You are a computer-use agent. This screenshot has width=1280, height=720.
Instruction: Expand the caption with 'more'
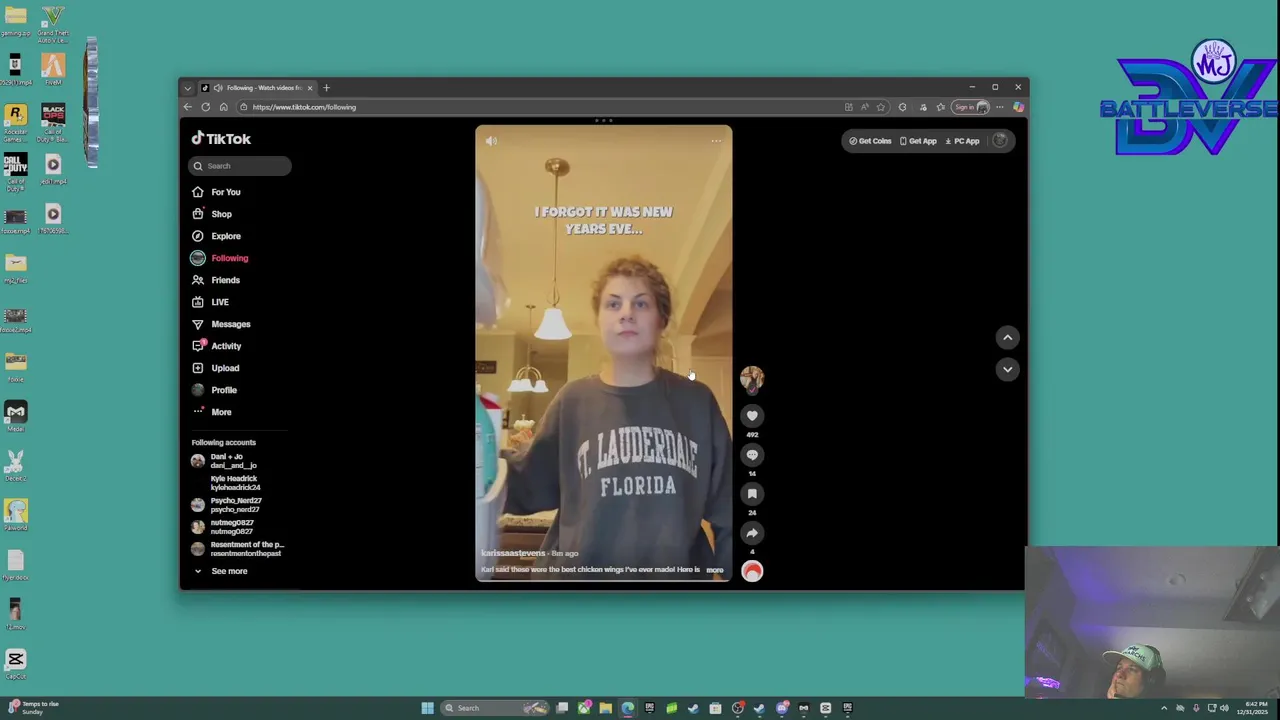(715, 570)
